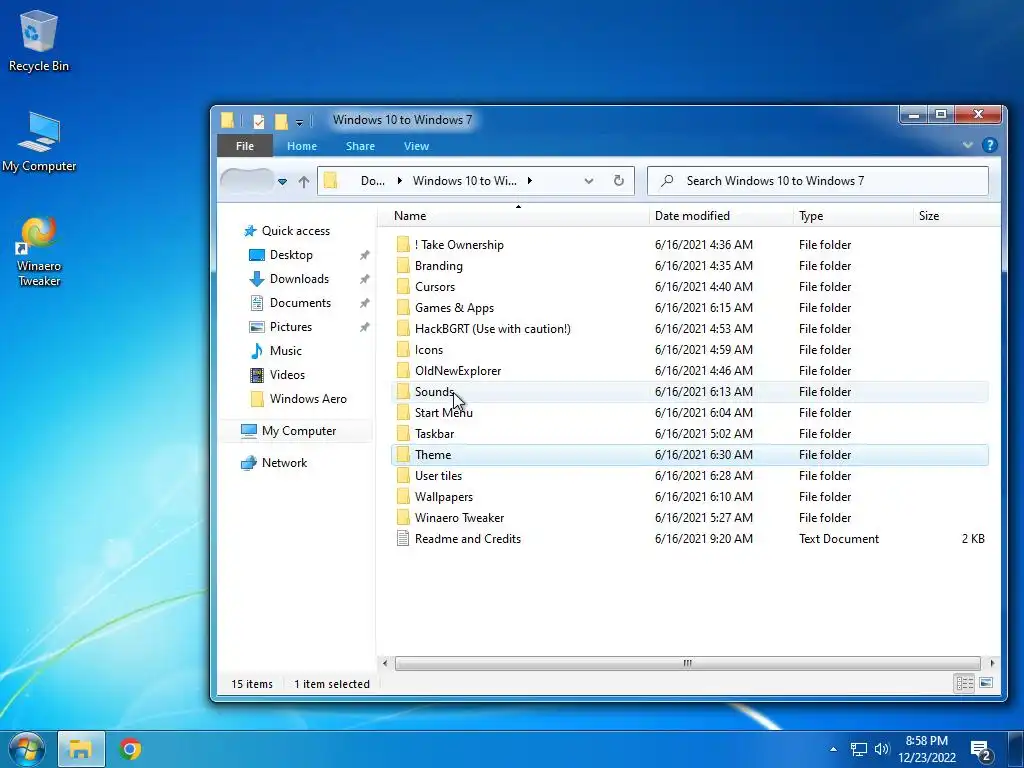Open Videos in the navigation pane
This screenshot has height=768, width=1024.
tap(287, 375)
